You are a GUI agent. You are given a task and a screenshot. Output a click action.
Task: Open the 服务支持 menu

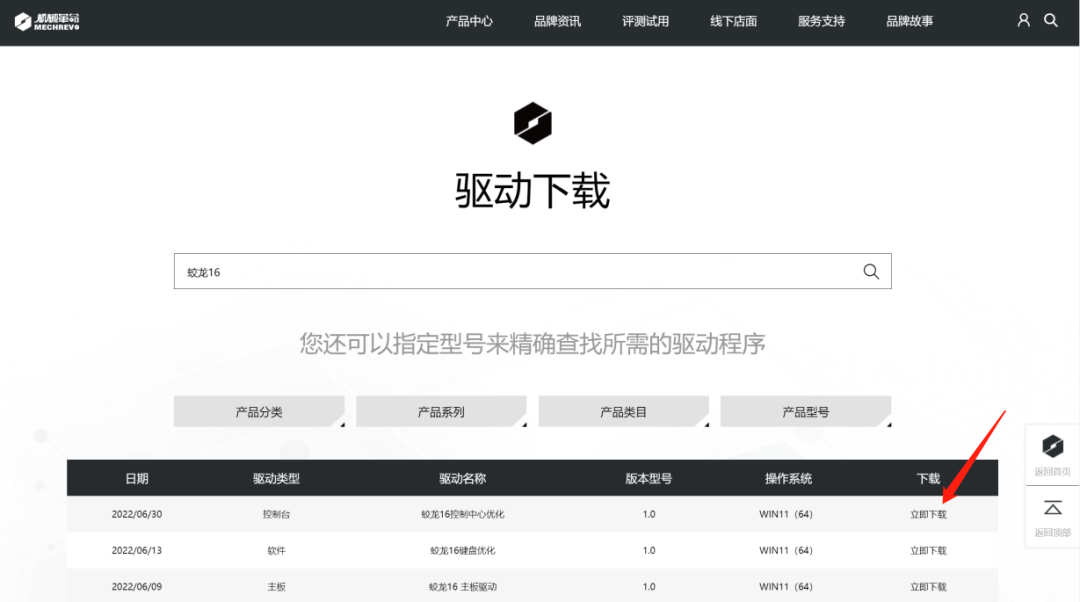820,20
